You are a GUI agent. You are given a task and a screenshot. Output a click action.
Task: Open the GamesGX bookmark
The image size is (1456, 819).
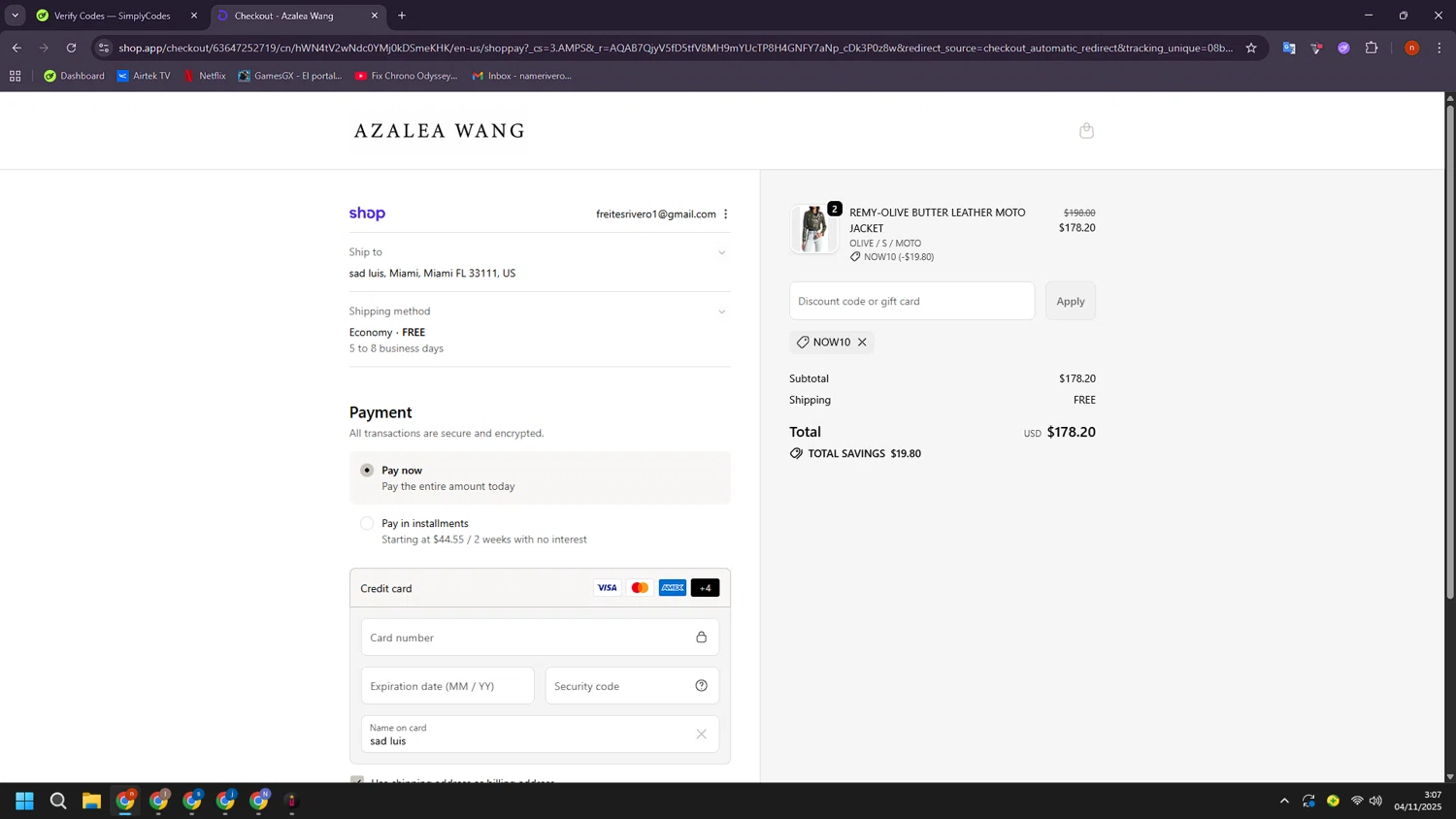click(x=289, y=76)
